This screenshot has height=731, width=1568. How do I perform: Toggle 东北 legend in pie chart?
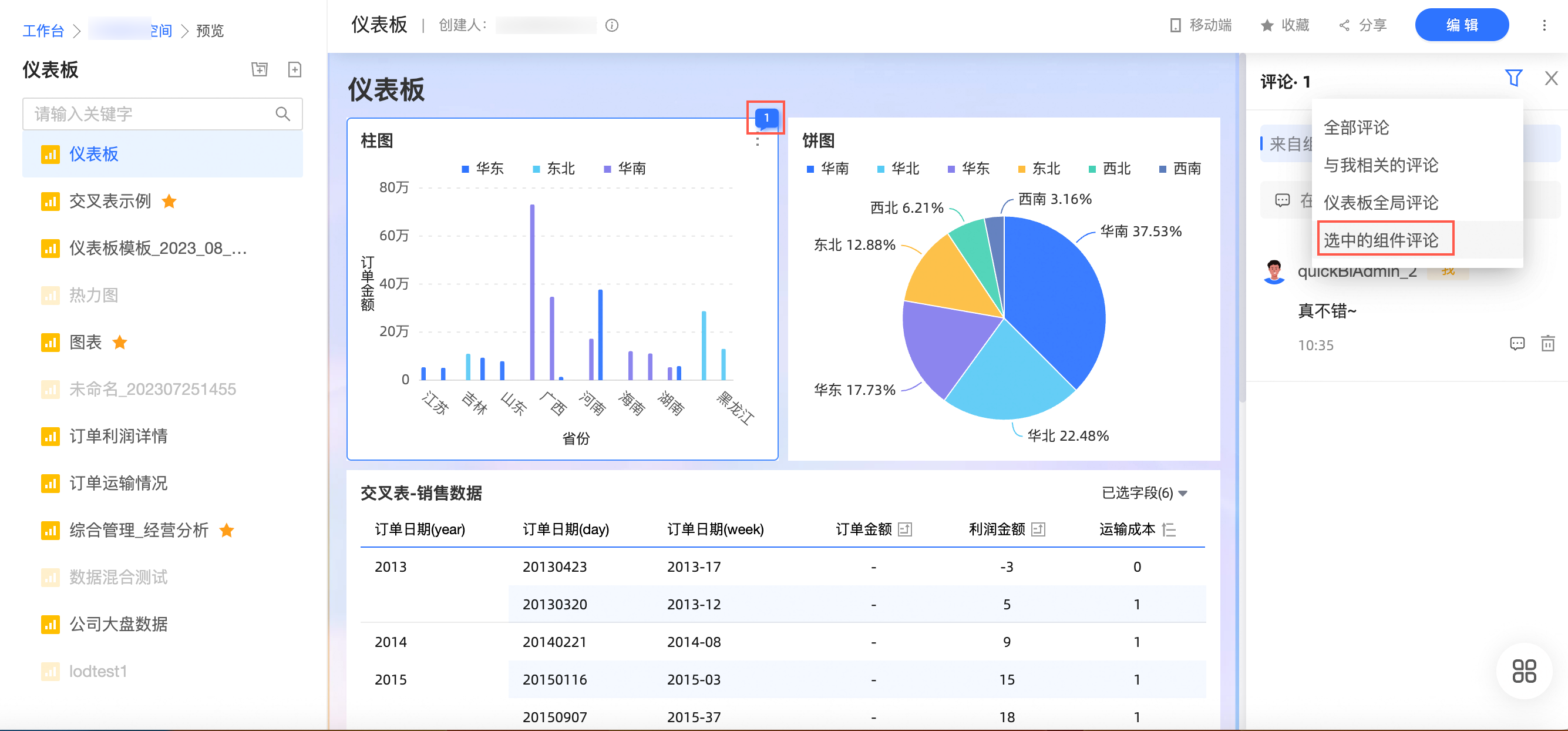(1039, 168)
